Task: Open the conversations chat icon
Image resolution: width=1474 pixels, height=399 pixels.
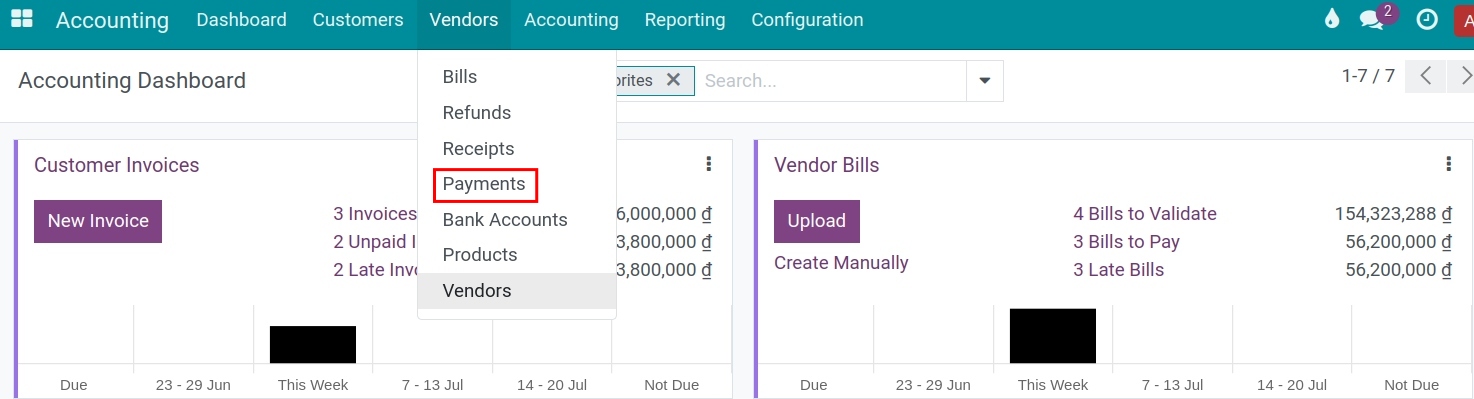Action: point(1372,19)
